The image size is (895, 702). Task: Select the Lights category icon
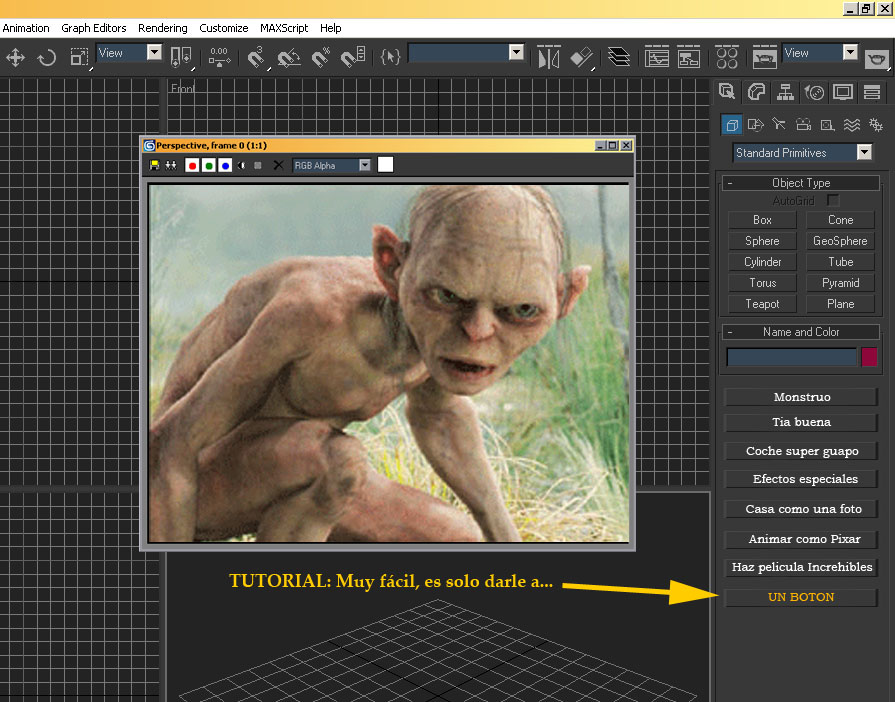[x=779, y=124]
